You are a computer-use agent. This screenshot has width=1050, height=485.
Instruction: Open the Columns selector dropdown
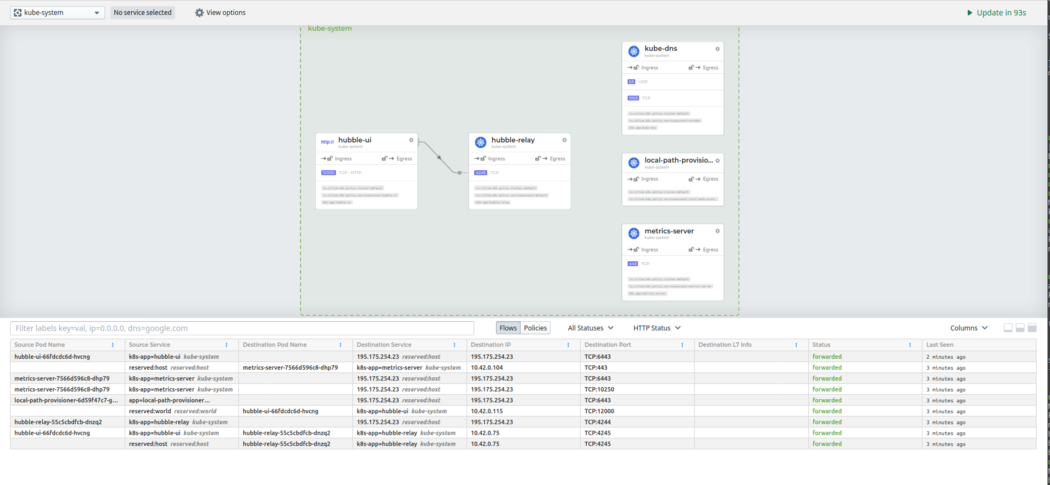click(969, 328)
